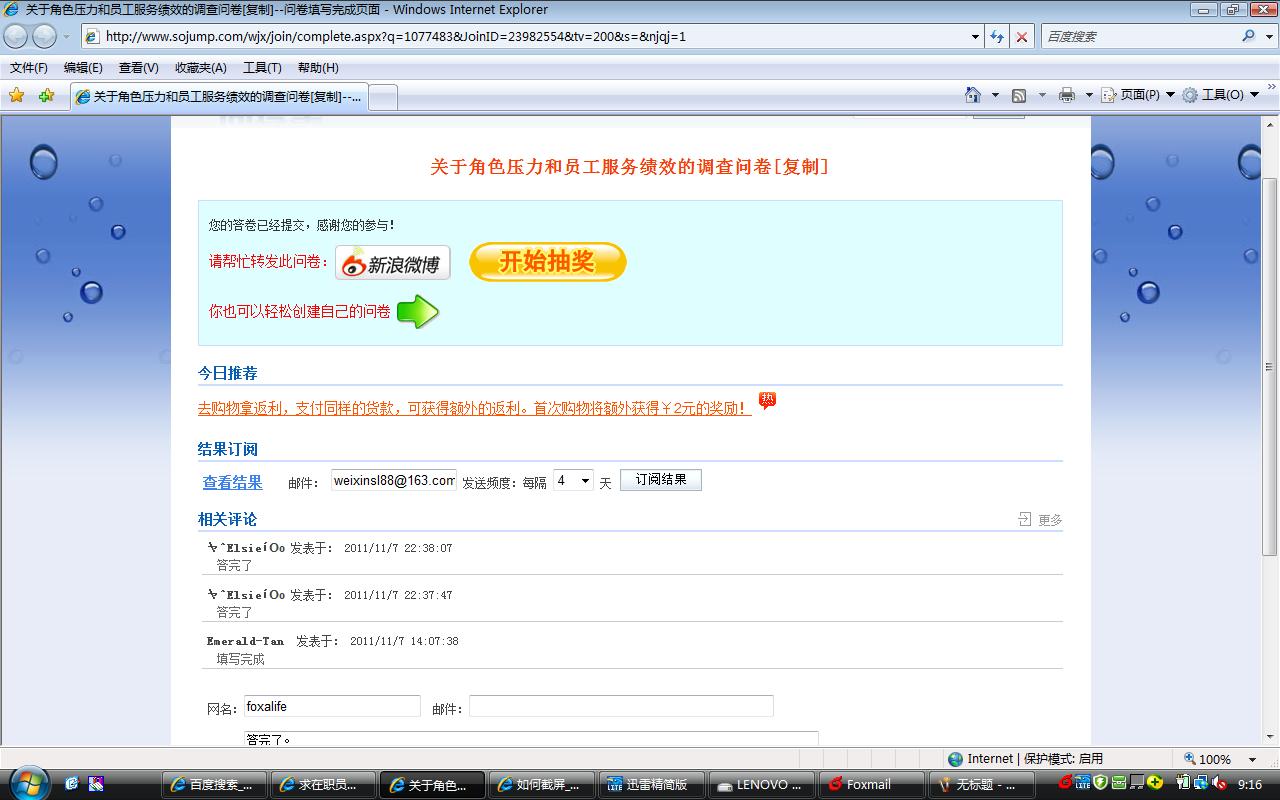
Task: Click the browser Forward arrow button
Action: [x=44, y=36]
